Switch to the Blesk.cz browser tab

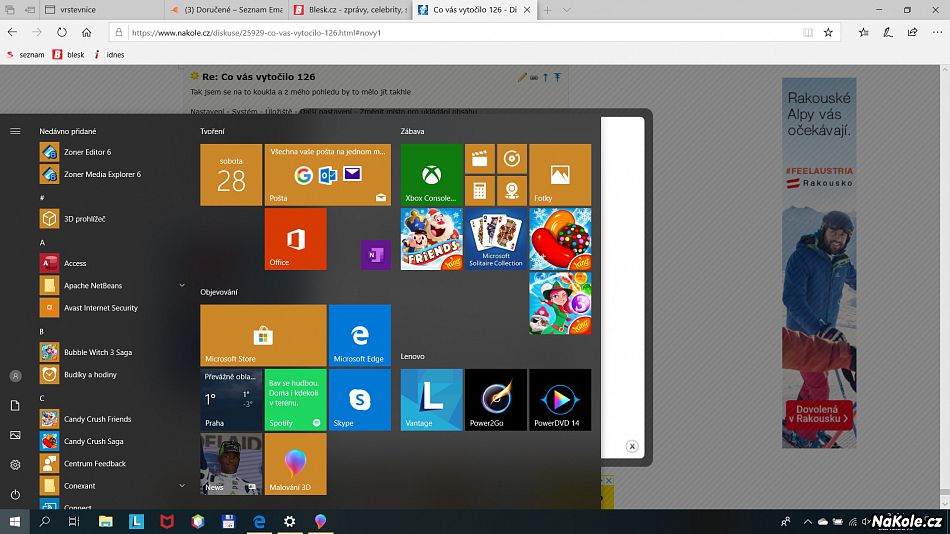click(x=350, y=10)
